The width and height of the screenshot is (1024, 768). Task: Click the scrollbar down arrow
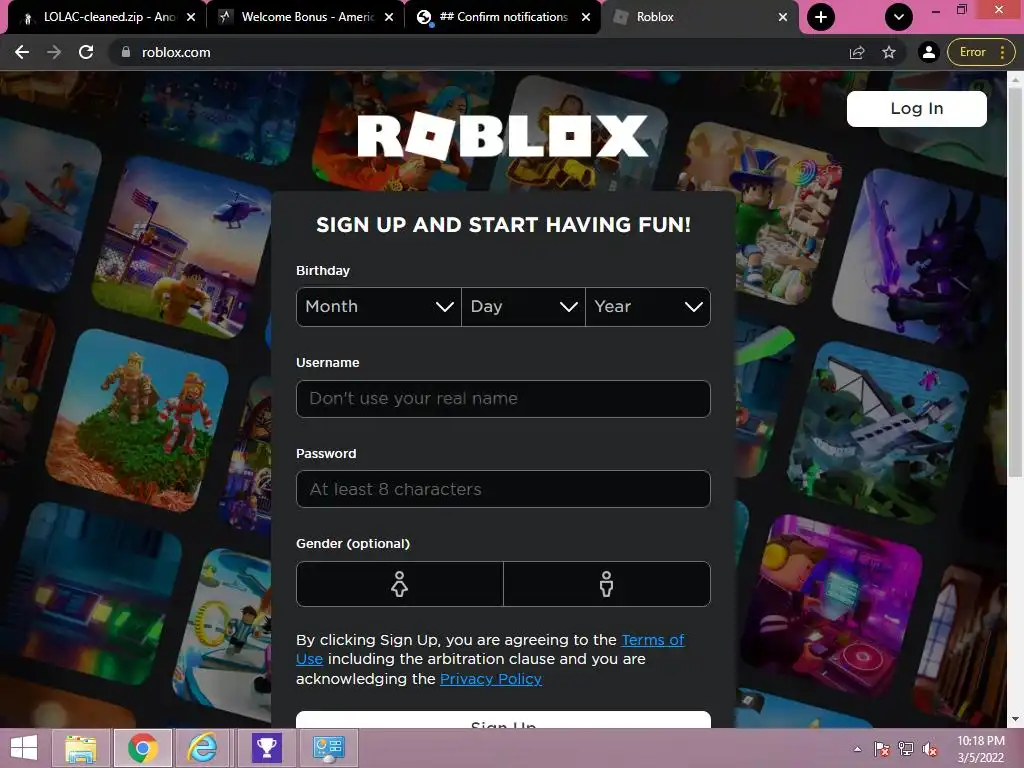click(x=1015, y=719)
